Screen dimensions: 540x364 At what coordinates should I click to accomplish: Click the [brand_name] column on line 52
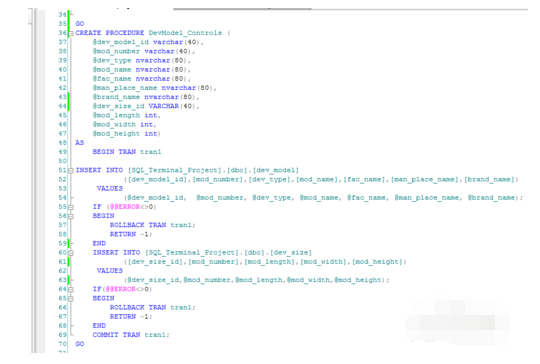[489, 179]
